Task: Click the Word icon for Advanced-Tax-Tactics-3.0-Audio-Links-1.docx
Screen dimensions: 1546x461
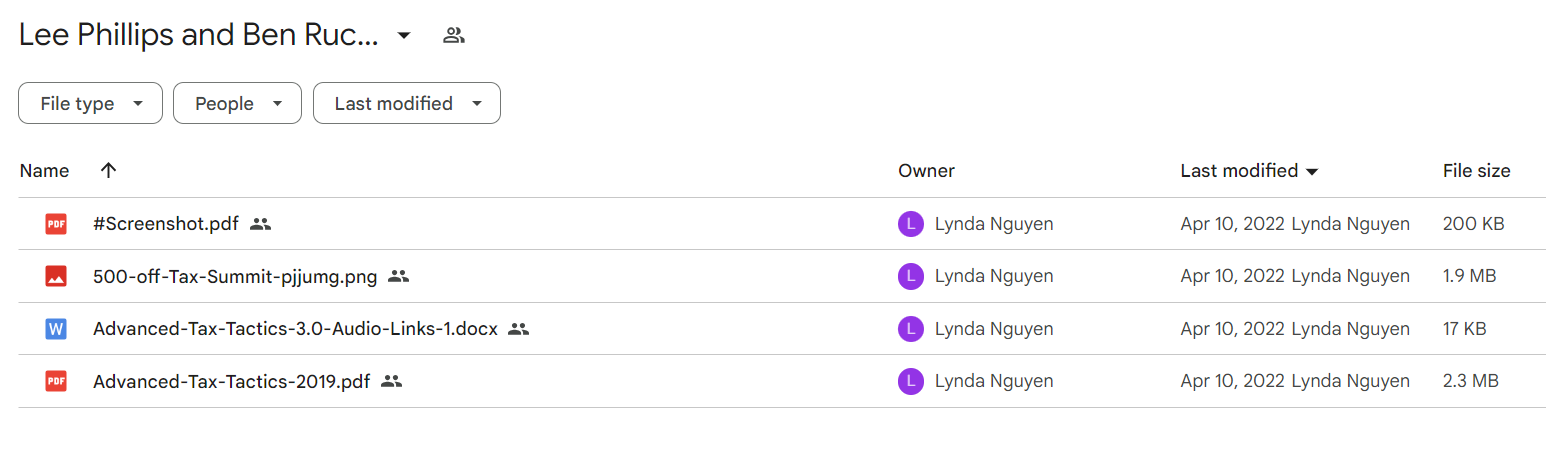Action: [56, 328]
